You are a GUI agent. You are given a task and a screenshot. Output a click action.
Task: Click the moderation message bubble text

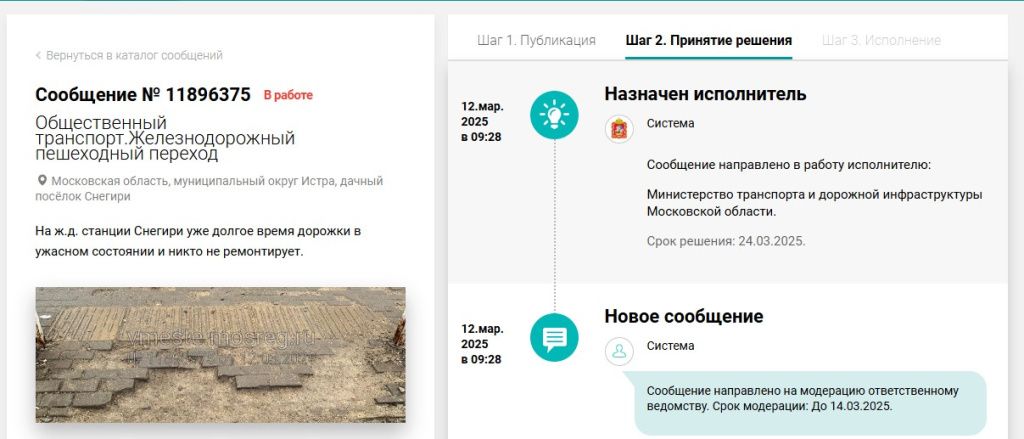click(803, 398)
